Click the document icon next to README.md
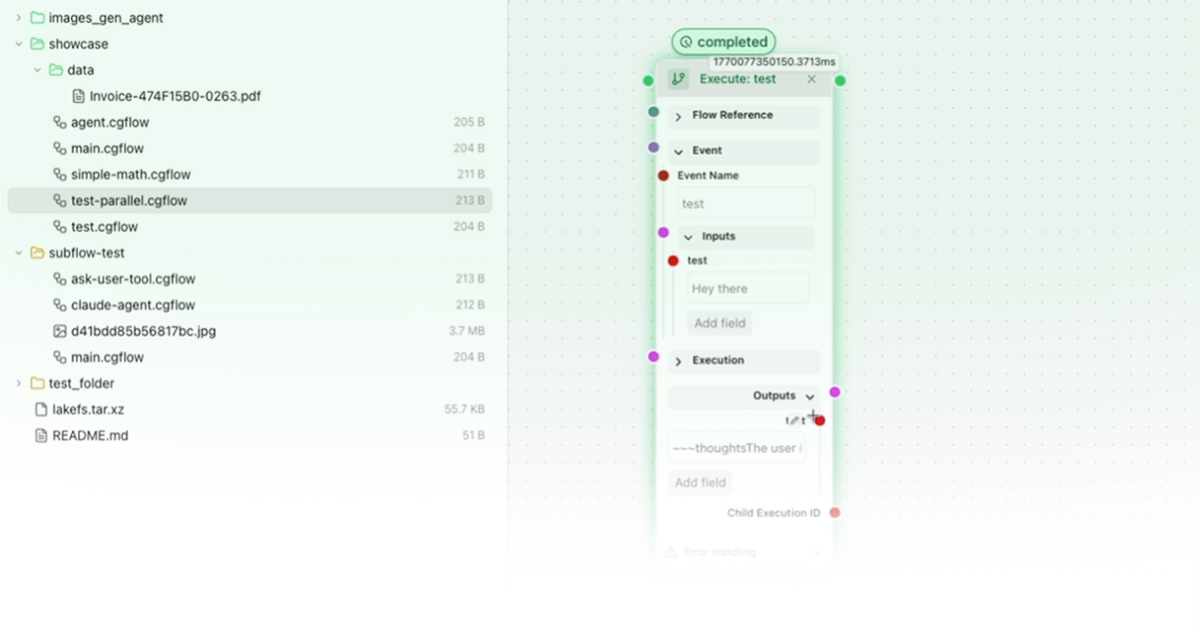Image resolution: width=1200 pixels, height=634 pixels. click(x=41, y=436)
